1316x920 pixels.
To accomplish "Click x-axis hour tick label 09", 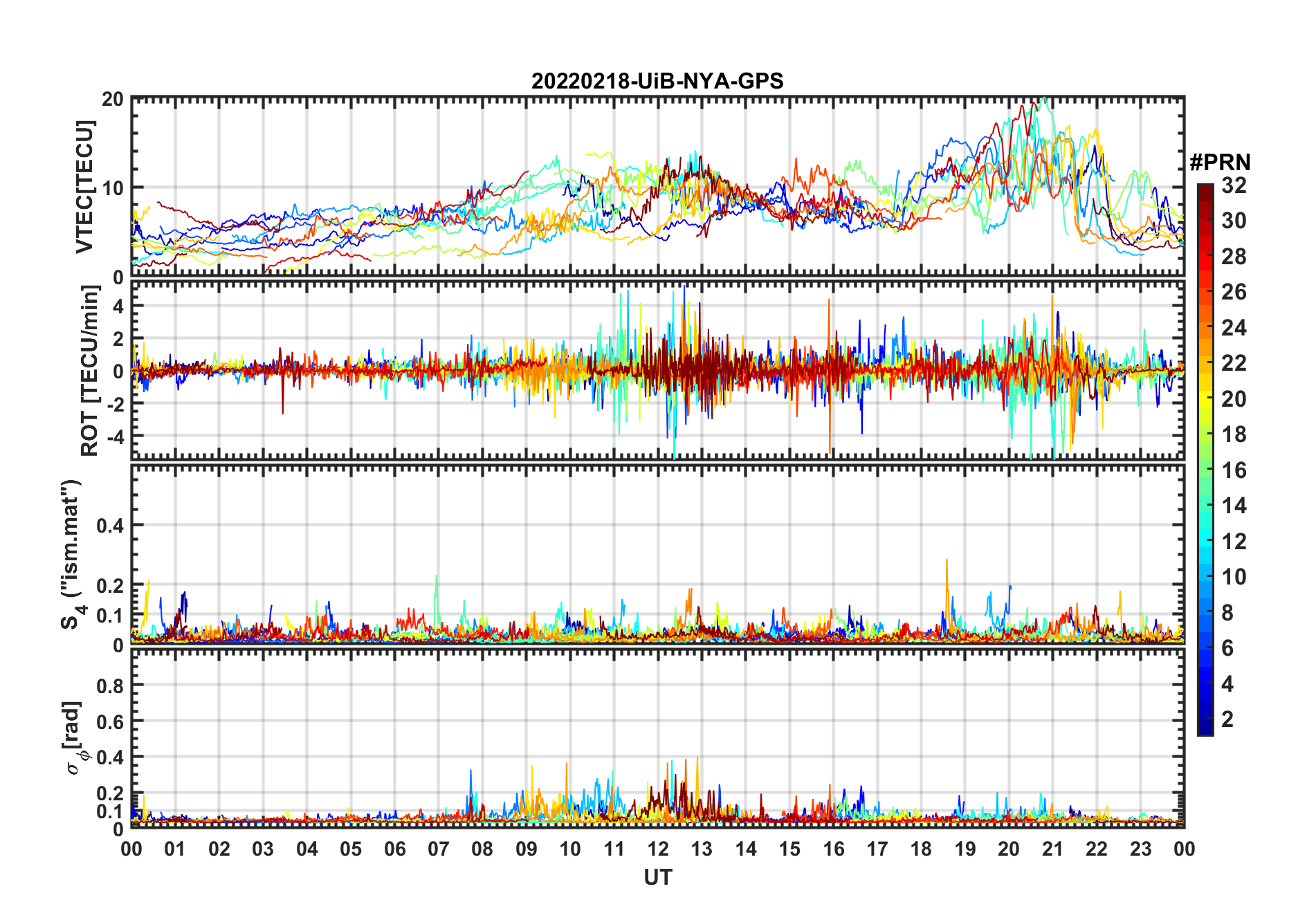I will click(x=527, y=849).
